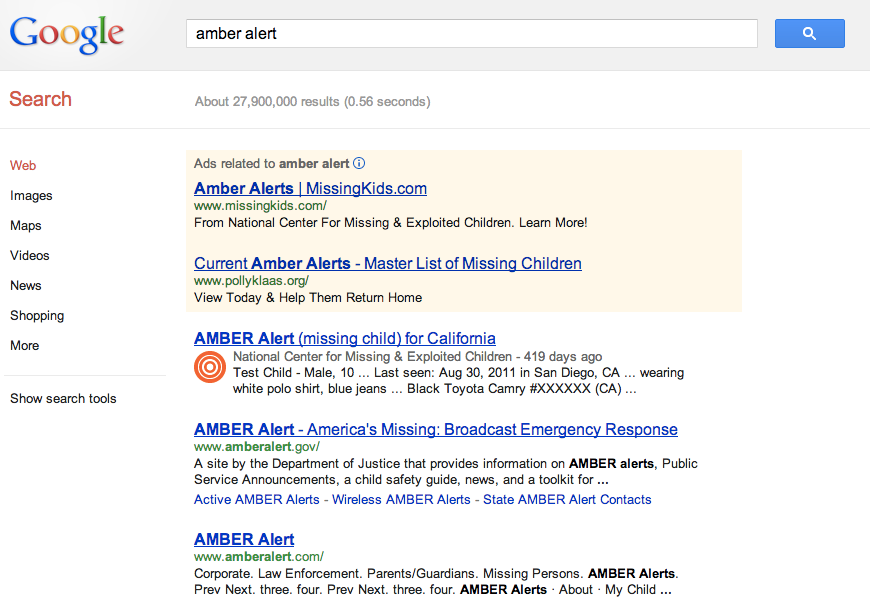
Task: Click 'Corporate. Law Enforcement. Parents/Guardians' snippet
Action: (x=436, y=582)
